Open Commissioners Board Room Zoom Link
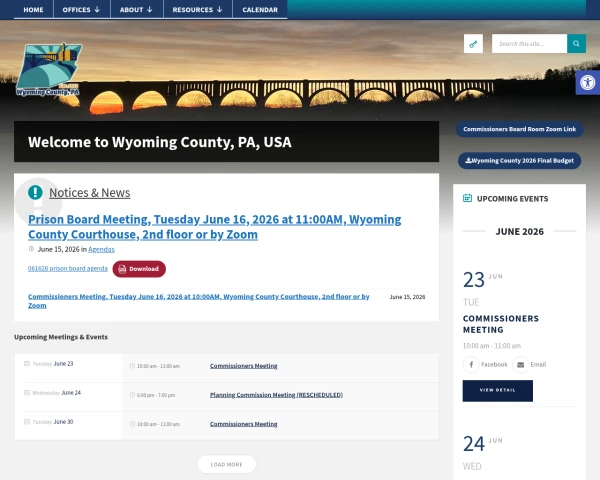This screenshot has width=600, height=480. pos(519,129)
